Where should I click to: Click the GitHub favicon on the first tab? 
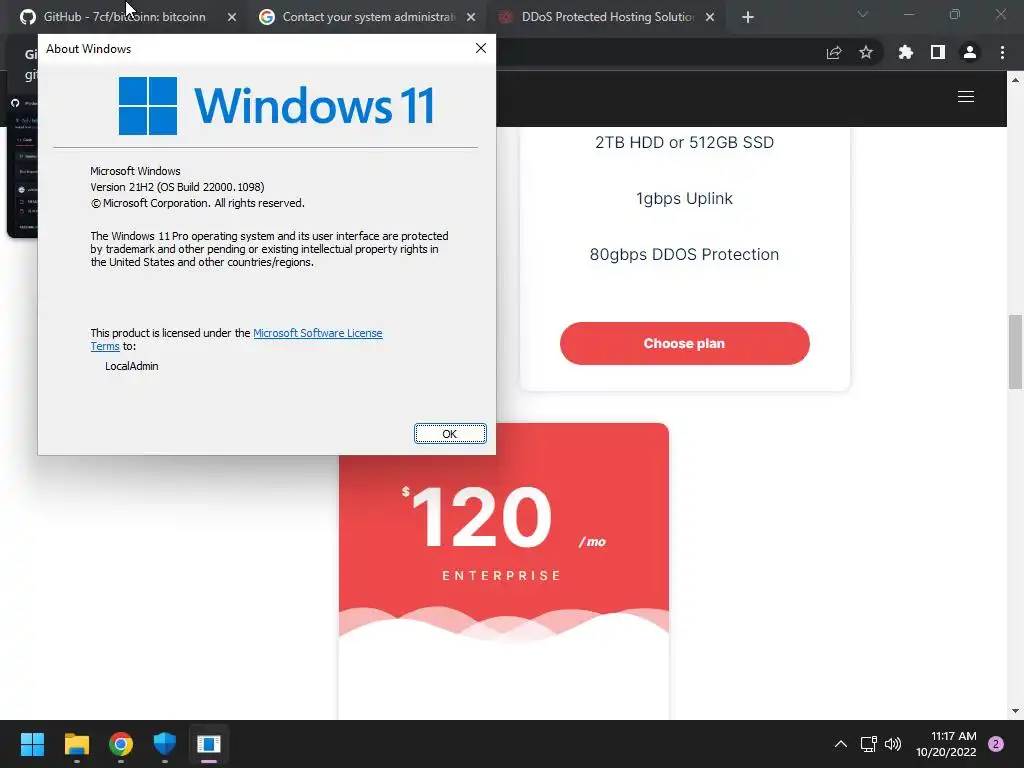point(27,17)
